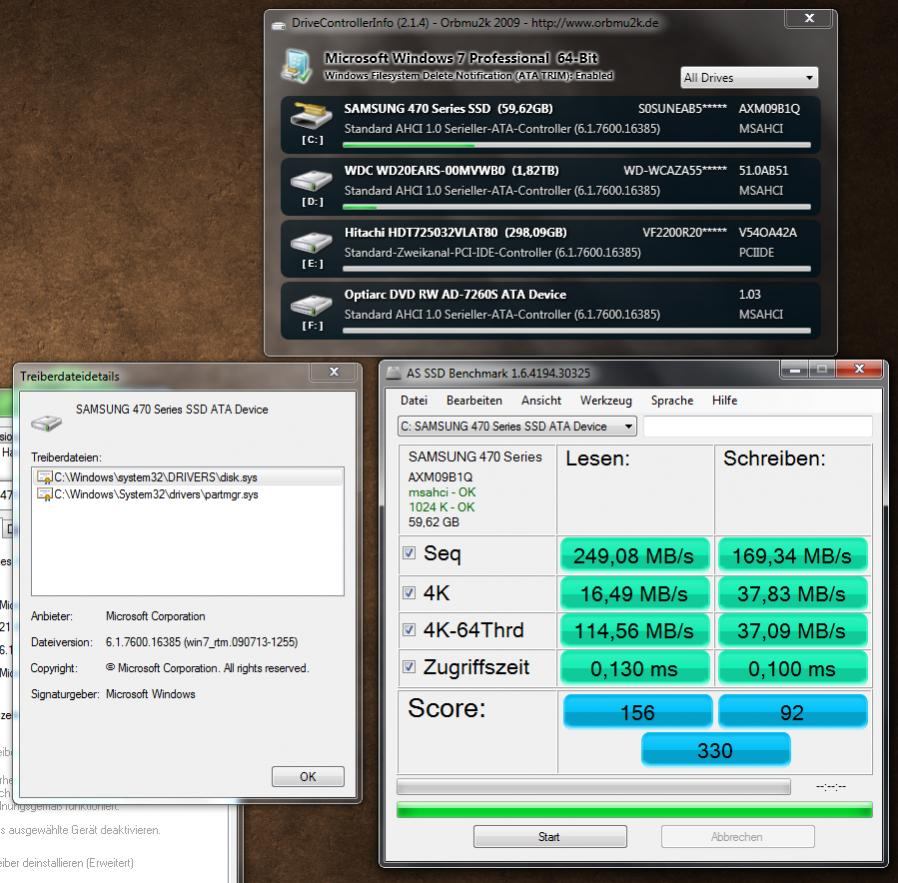Open the Sprache menu

pos(672,401)
